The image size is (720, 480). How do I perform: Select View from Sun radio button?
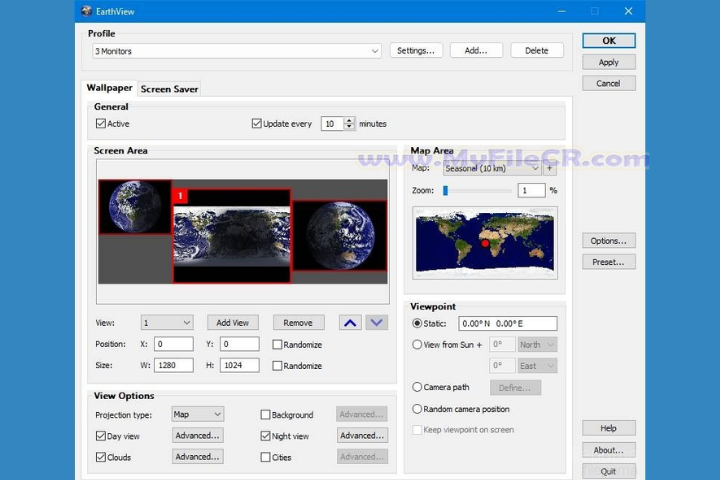click(x=417, y=344)
